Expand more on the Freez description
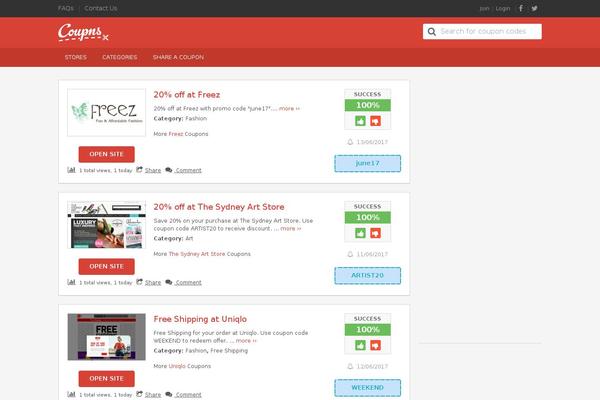Image resolution: width=600 pixels, height=400 pixels. click(x=289, y=109)
